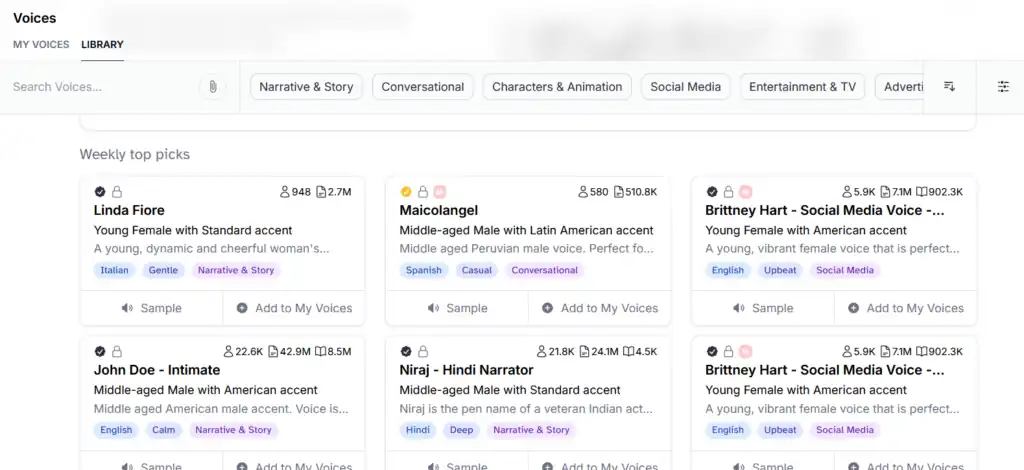Click the lock icon on Linda Fiore card
This screenshot has width=1024, height=470.
click(x=117, y=192)
